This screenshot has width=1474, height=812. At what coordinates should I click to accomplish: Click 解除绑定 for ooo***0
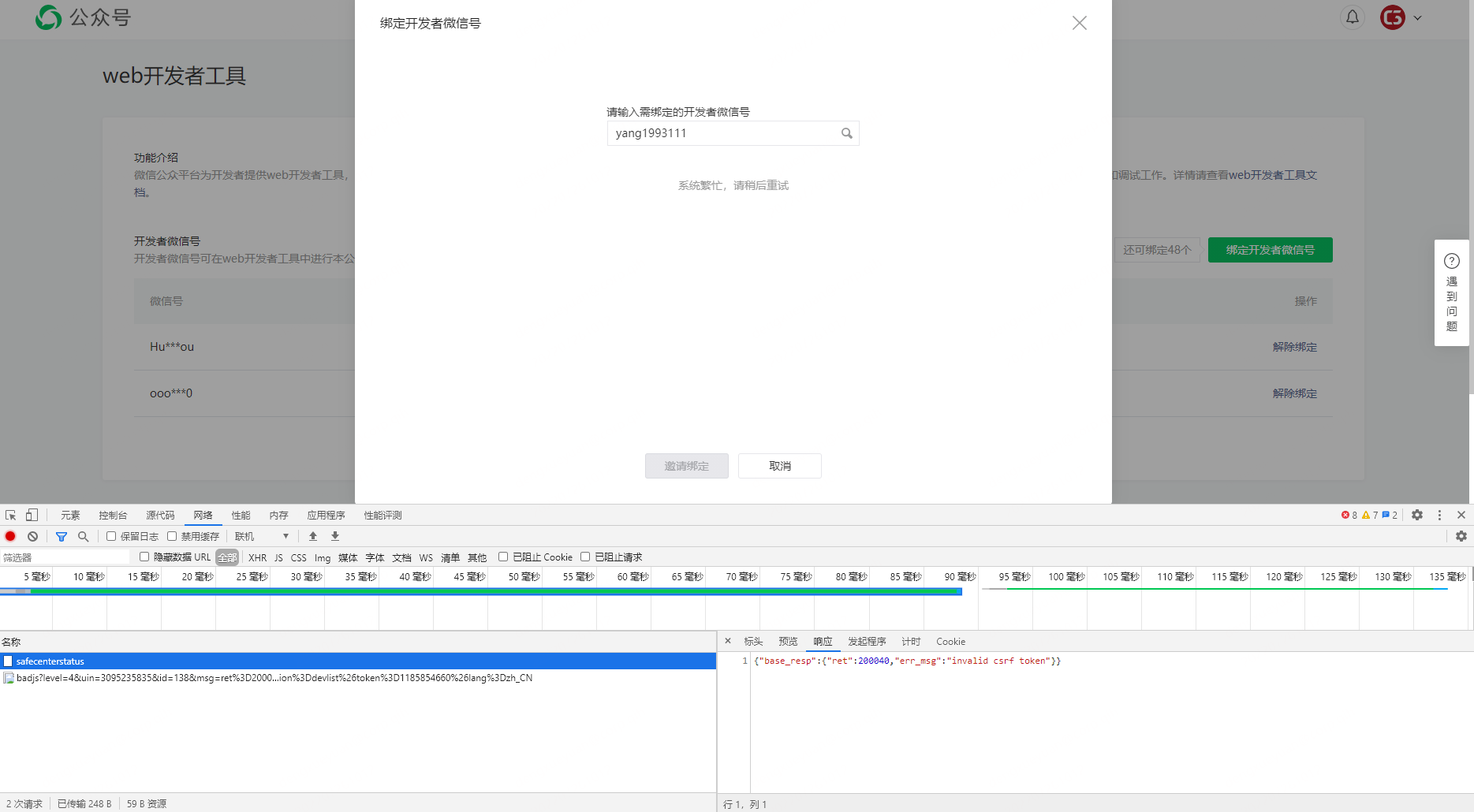point(1294,393)
